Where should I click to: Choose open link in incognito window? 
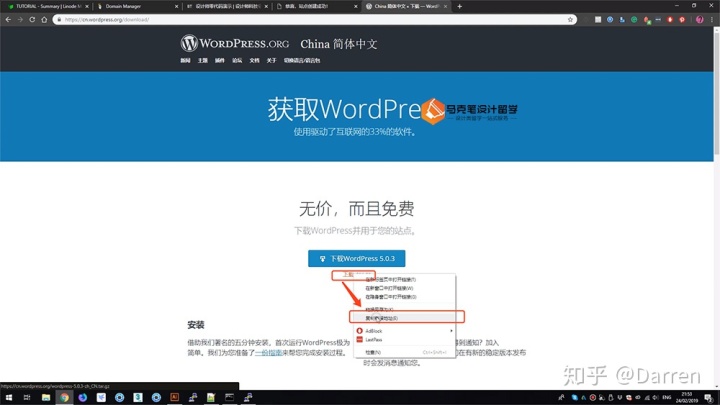pyautogui.click(x=405, y=297)
